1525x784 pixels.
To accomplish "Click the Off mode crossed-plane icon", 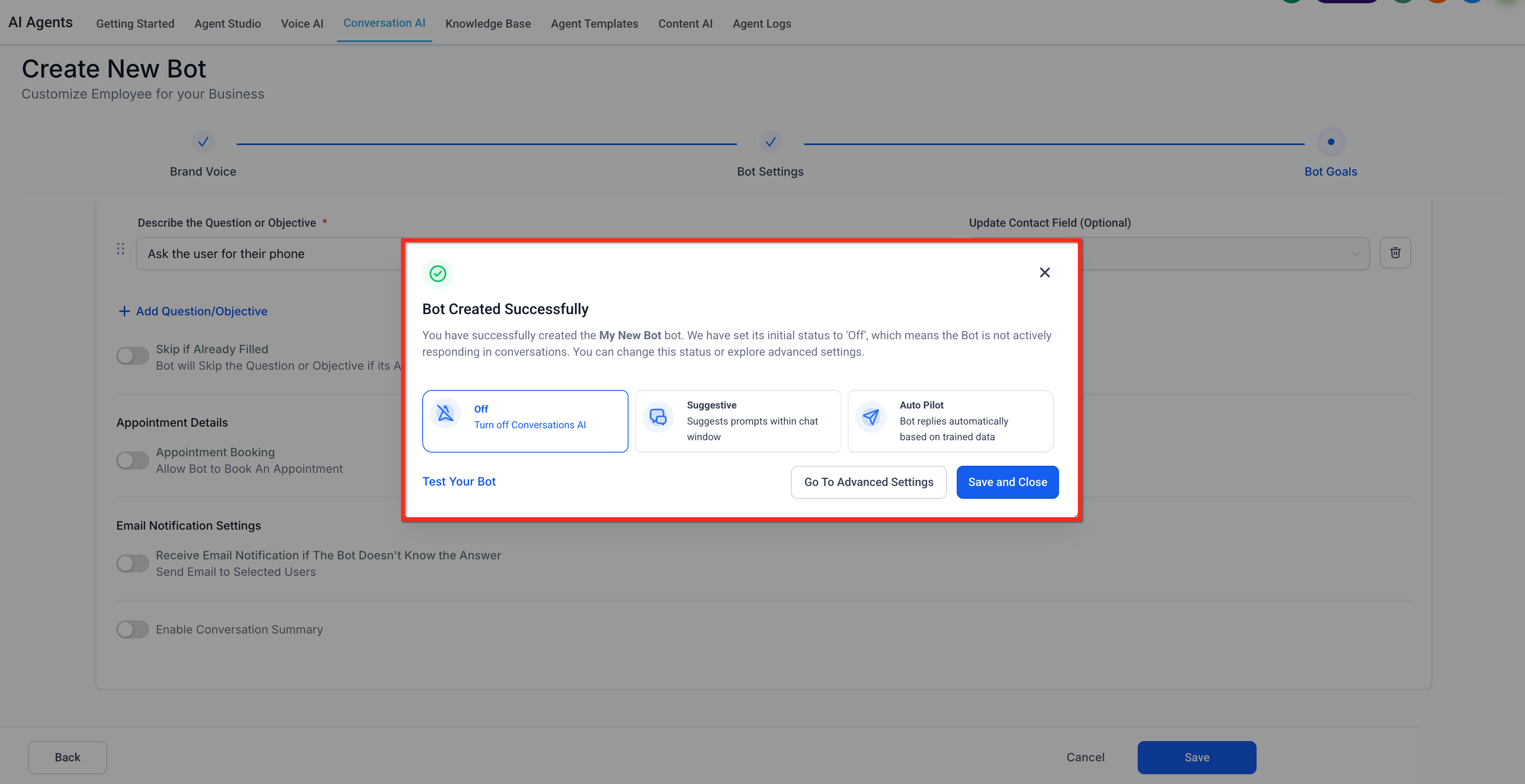I will click(x=445, y=413).
